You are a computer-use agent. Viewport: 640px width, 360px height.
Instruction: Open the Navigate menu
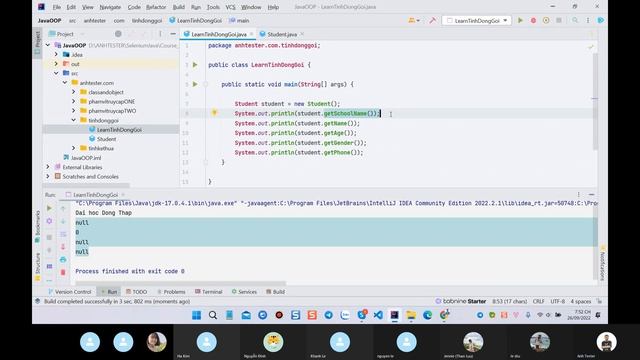pyautogui.click(x=110, y=7)
